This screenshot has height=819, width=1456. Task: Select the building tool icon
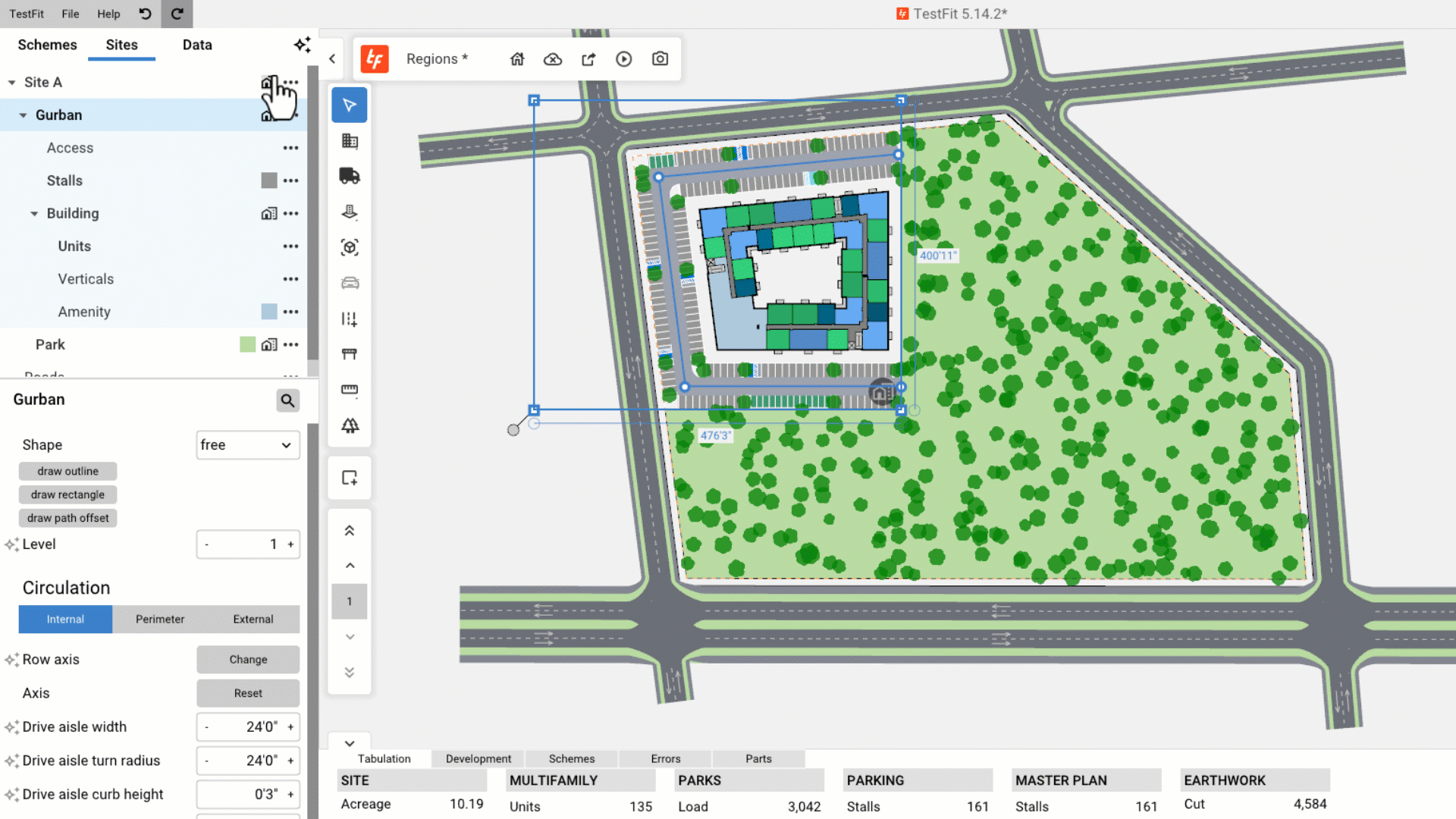click(x=349, y=141)
